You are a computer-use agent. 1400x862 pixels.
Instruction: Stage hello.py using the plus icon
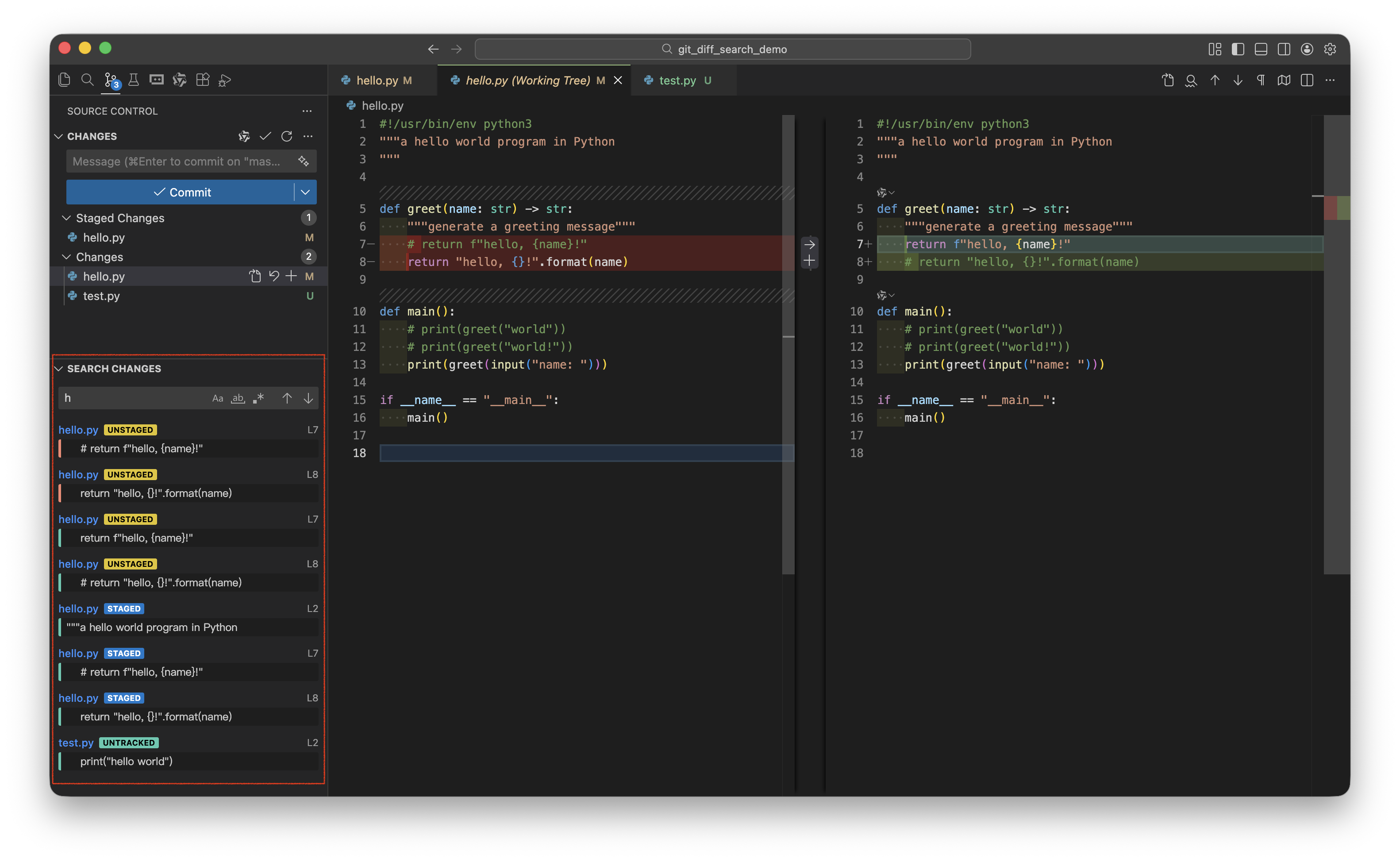[x=291, y=277]
